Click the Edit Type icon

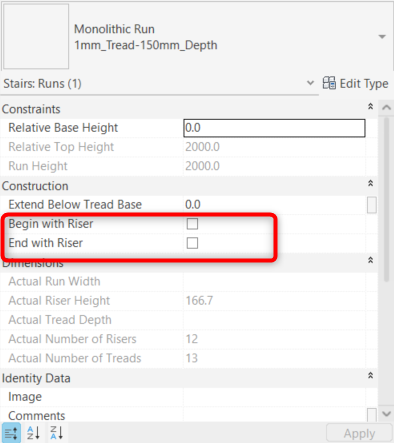tap(329, 83)
